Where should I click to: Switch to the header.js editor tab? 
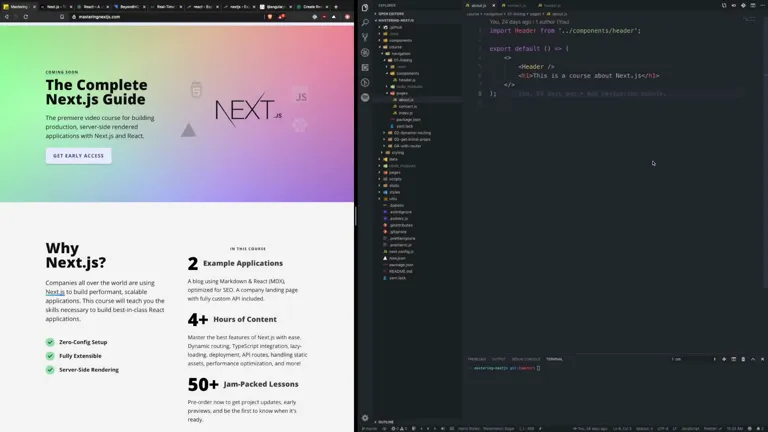[x=552, y=5]
